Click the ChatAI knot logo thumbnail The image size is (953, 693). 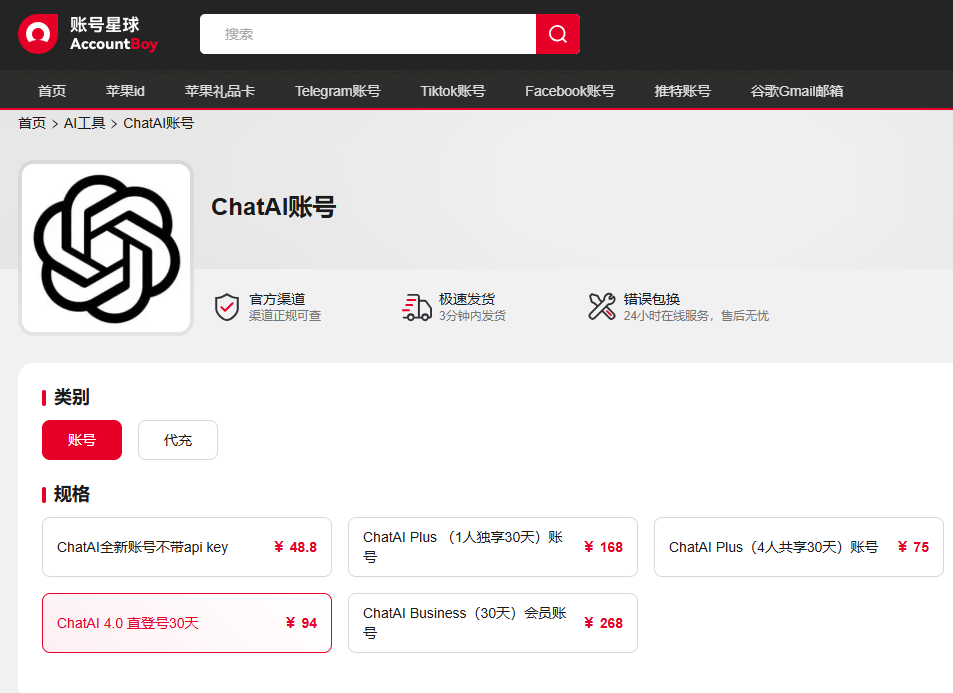(x=106, y=248)
